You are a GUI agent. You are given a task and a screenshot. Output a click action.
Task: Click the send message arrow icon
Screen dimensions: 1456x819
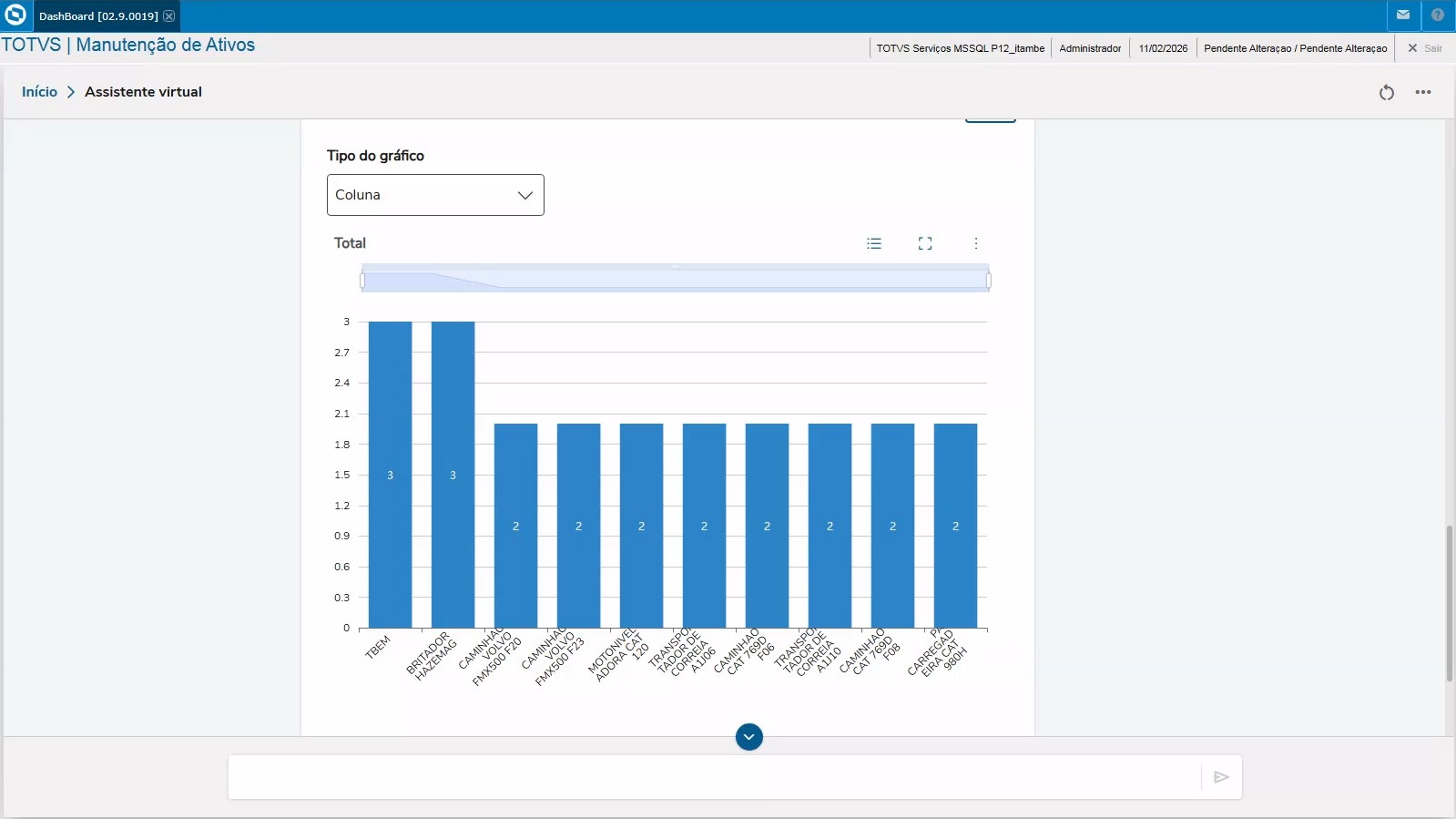pos(1221,777)
